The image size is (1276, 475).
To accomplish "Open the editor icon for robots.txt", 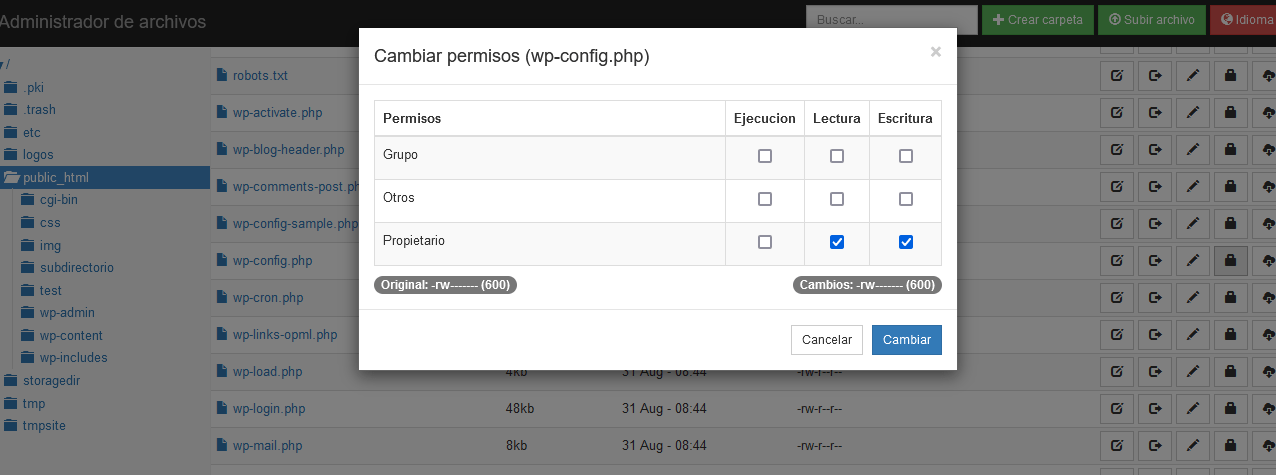I will (1117, 75).
